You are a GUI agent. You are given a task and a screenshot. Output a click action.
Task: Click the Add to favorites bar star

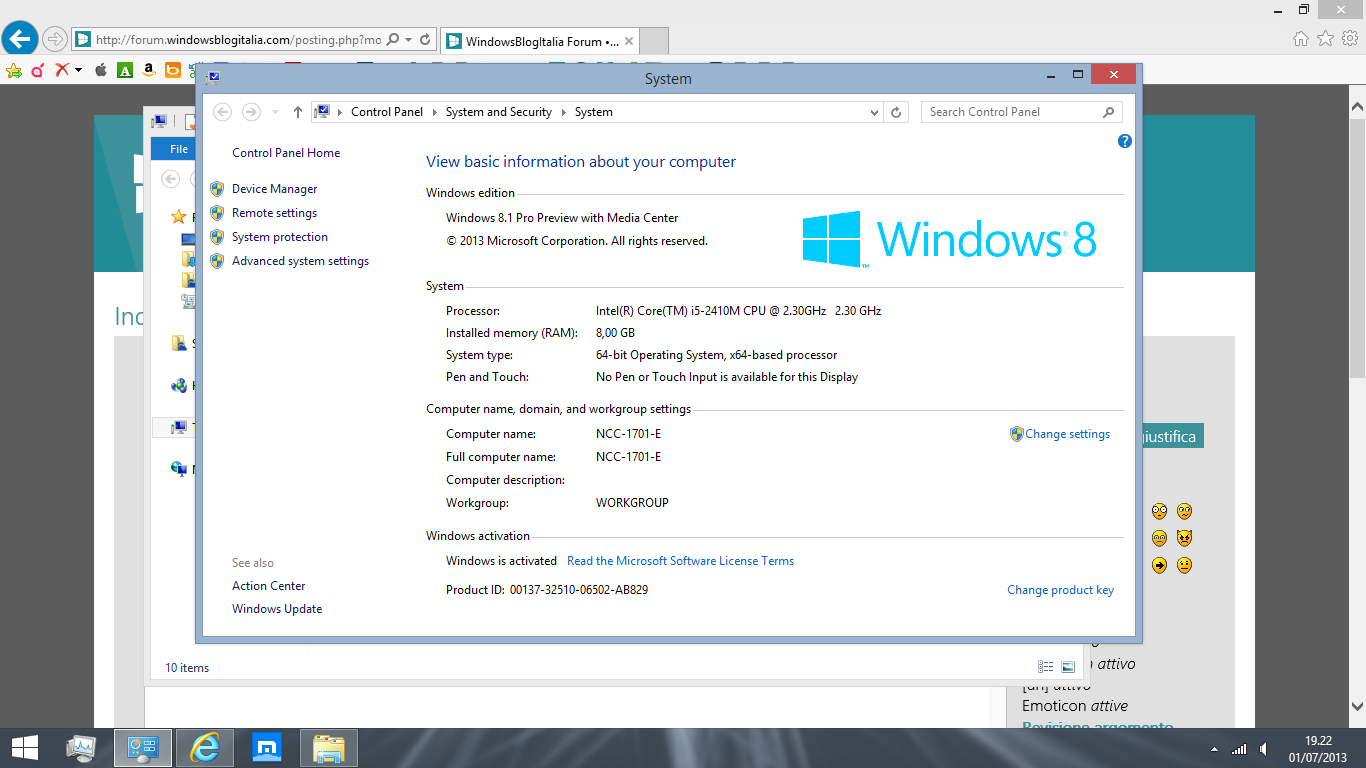(x=14, y=70)
